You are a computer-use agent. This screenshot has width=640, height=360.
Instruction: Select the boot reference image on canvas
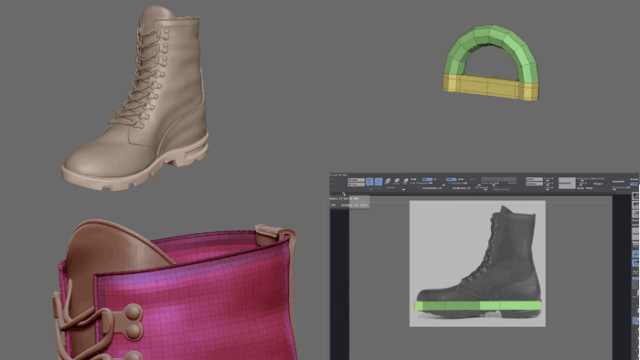point(478,263)
